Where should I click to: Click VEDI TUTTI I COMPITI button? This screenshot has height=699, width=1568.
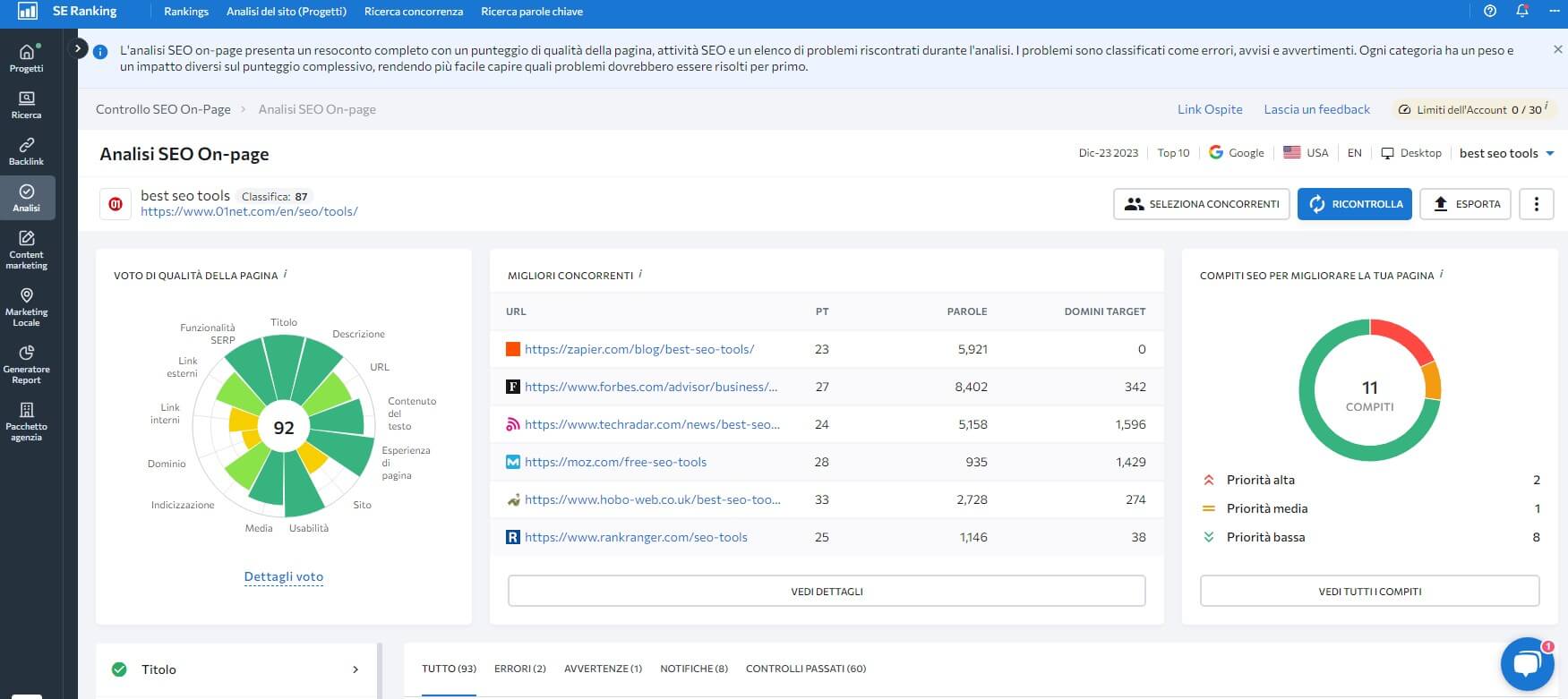[x=1369, y=592]
